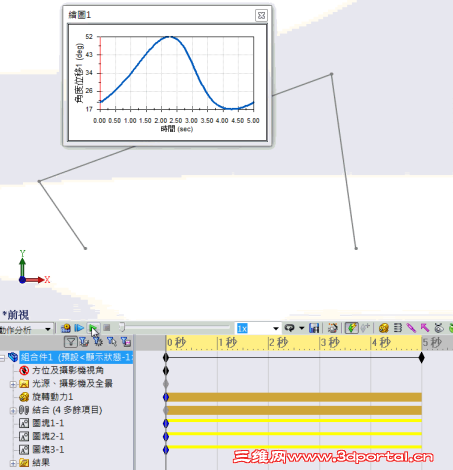Select 結合 (4 多餘項目) tree item

[67, 410]
